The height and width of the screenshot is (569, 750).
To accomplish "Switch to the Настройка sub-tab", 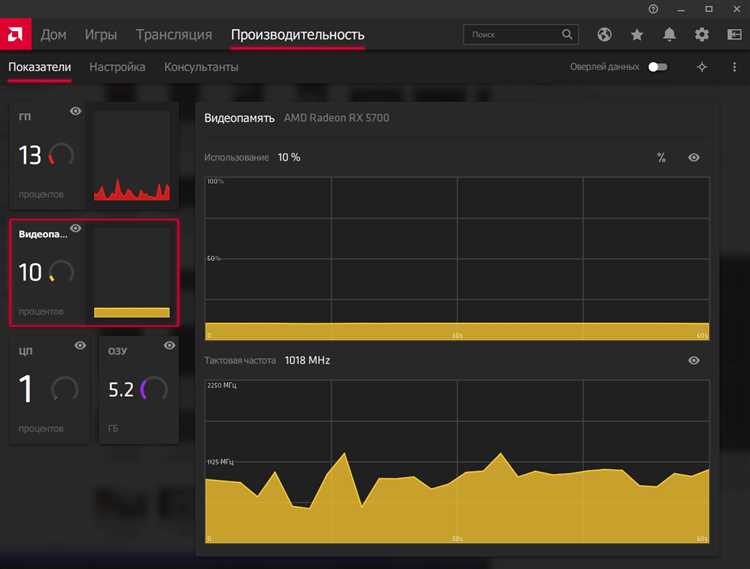I will 117,67.
